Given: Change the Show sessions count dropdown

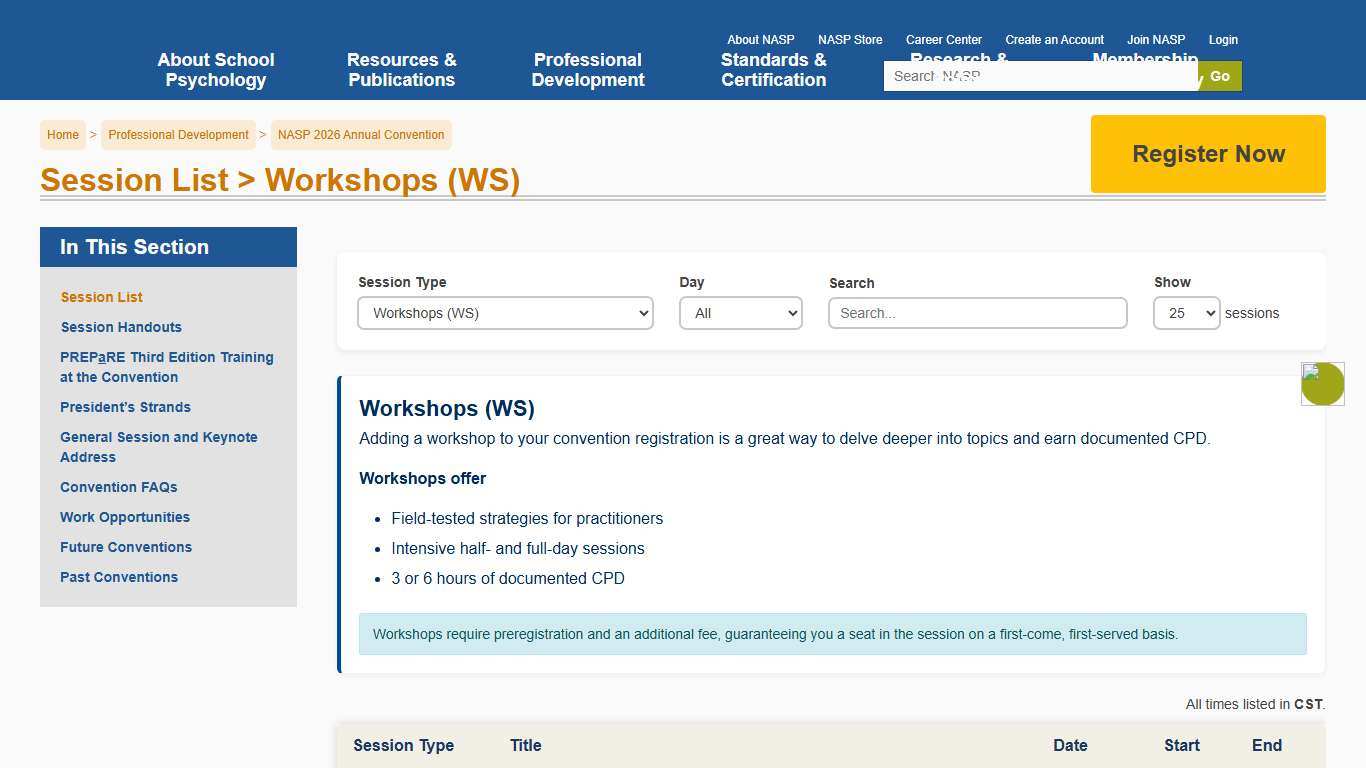Looking at the screenshot, I should coord(1185,313).
